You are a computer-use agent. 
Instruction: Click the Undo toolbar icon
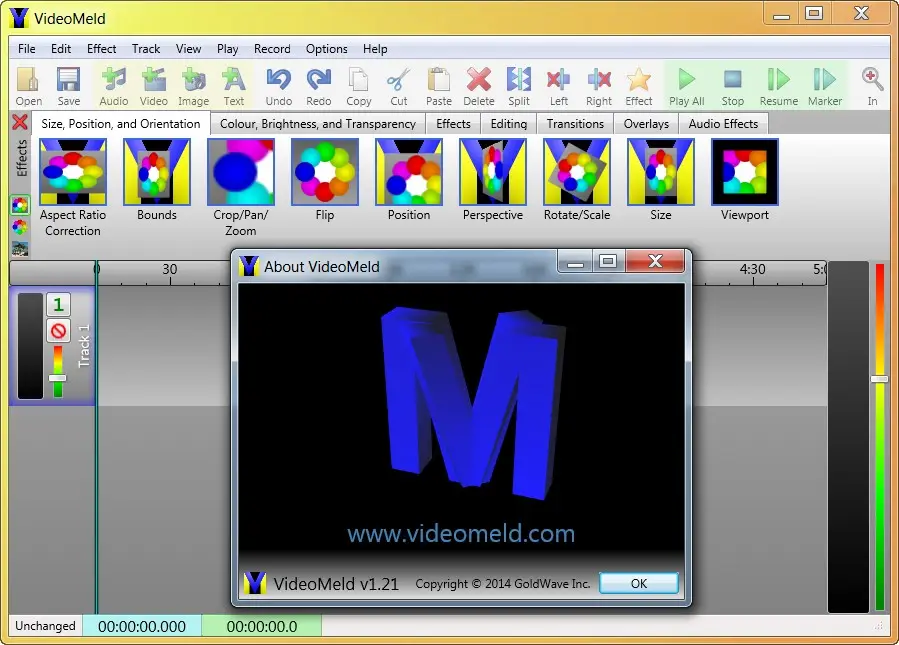279,86
